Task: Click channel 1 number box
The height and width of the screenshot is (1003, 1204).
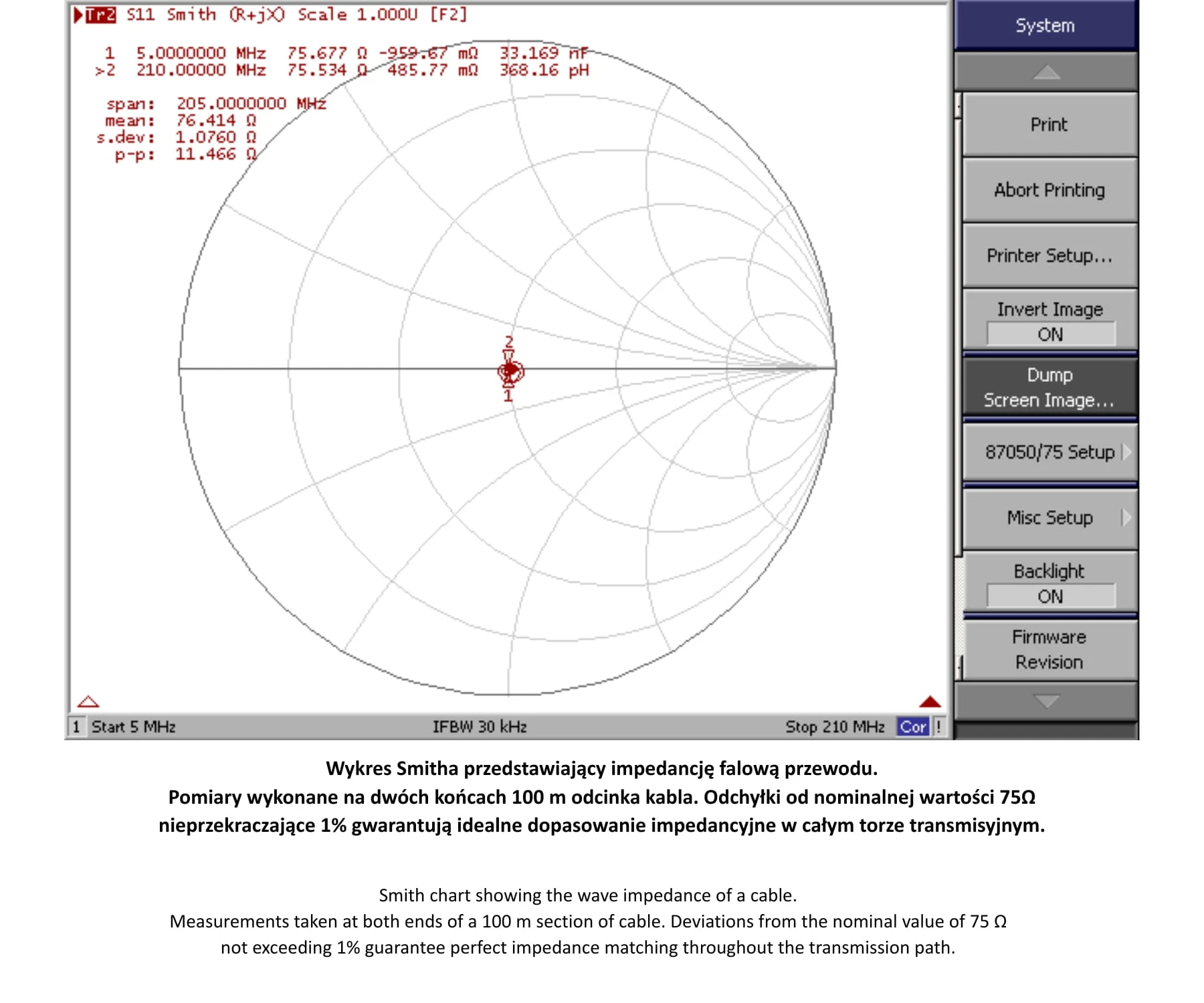Action: coord(76,726)
